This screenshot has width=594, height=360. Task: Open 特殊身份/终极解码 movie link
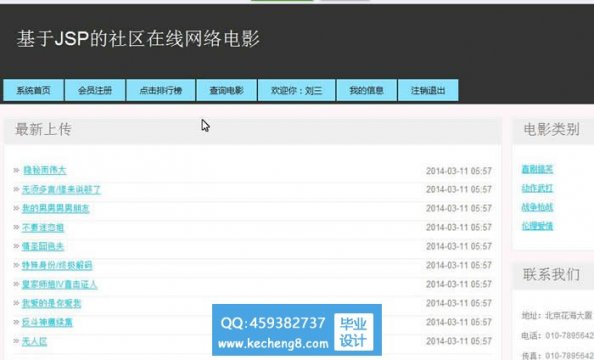[x=57, y=265]
